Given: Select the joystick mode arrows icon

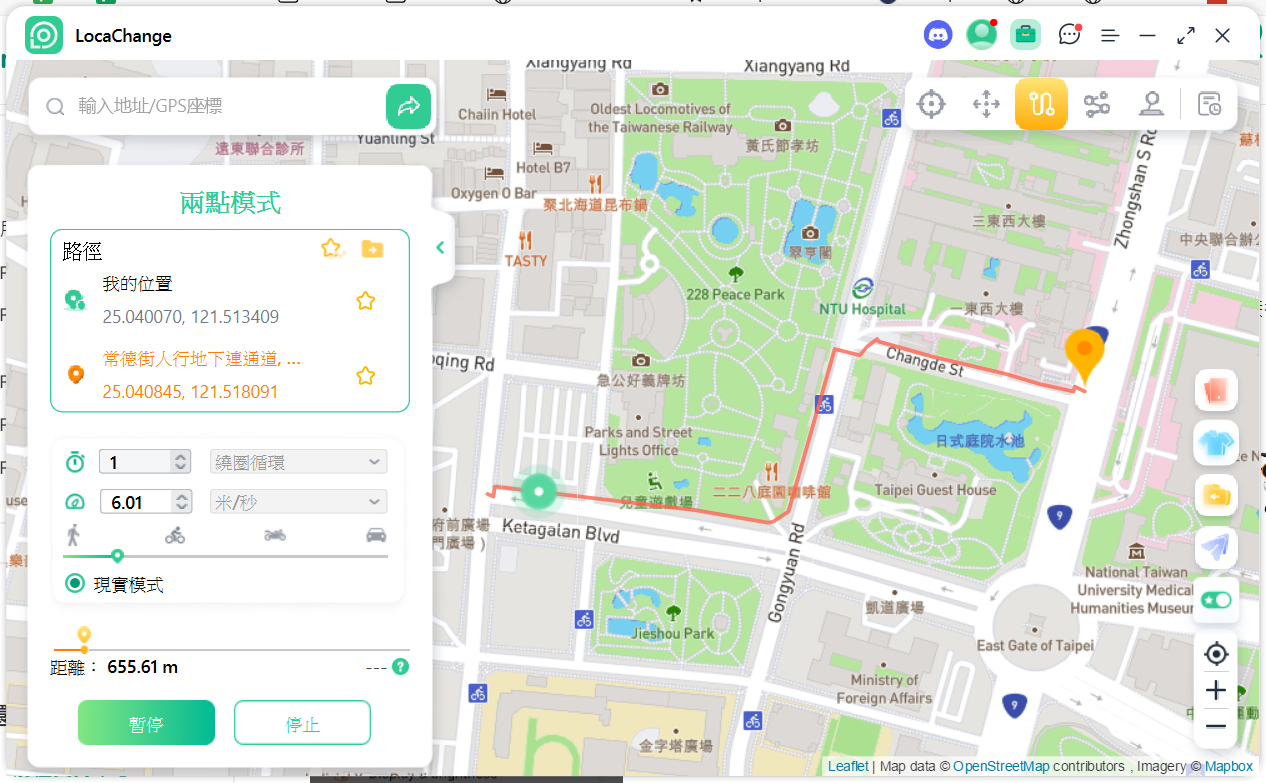Looking at the screenshot, I should click(x=986, y=104).
